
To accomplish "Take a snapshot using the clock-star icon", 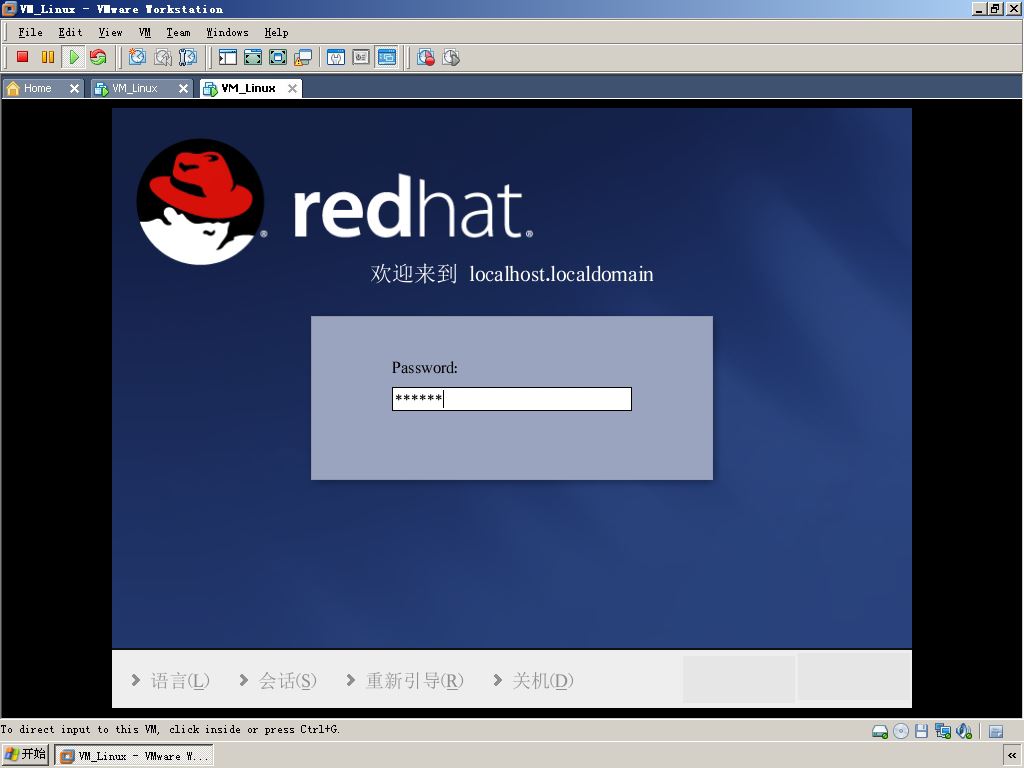I will pyautogui.click(x=136, y=57).
